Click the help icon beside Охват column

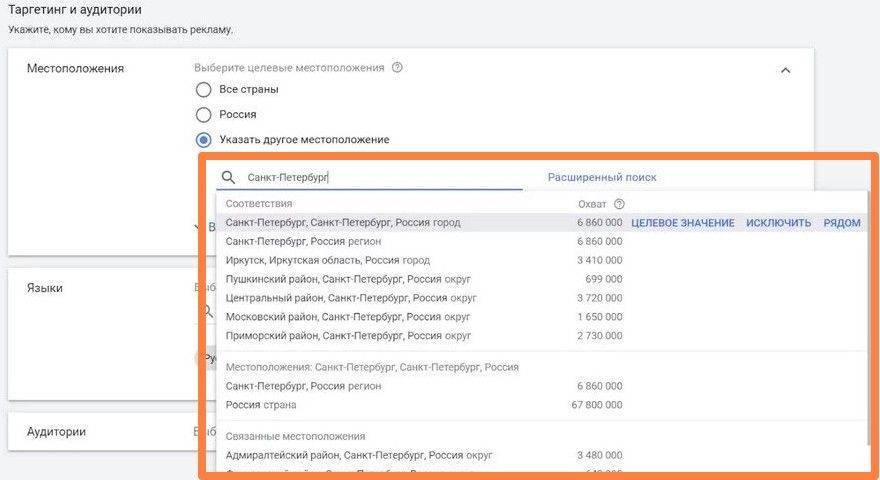point(619,204)
